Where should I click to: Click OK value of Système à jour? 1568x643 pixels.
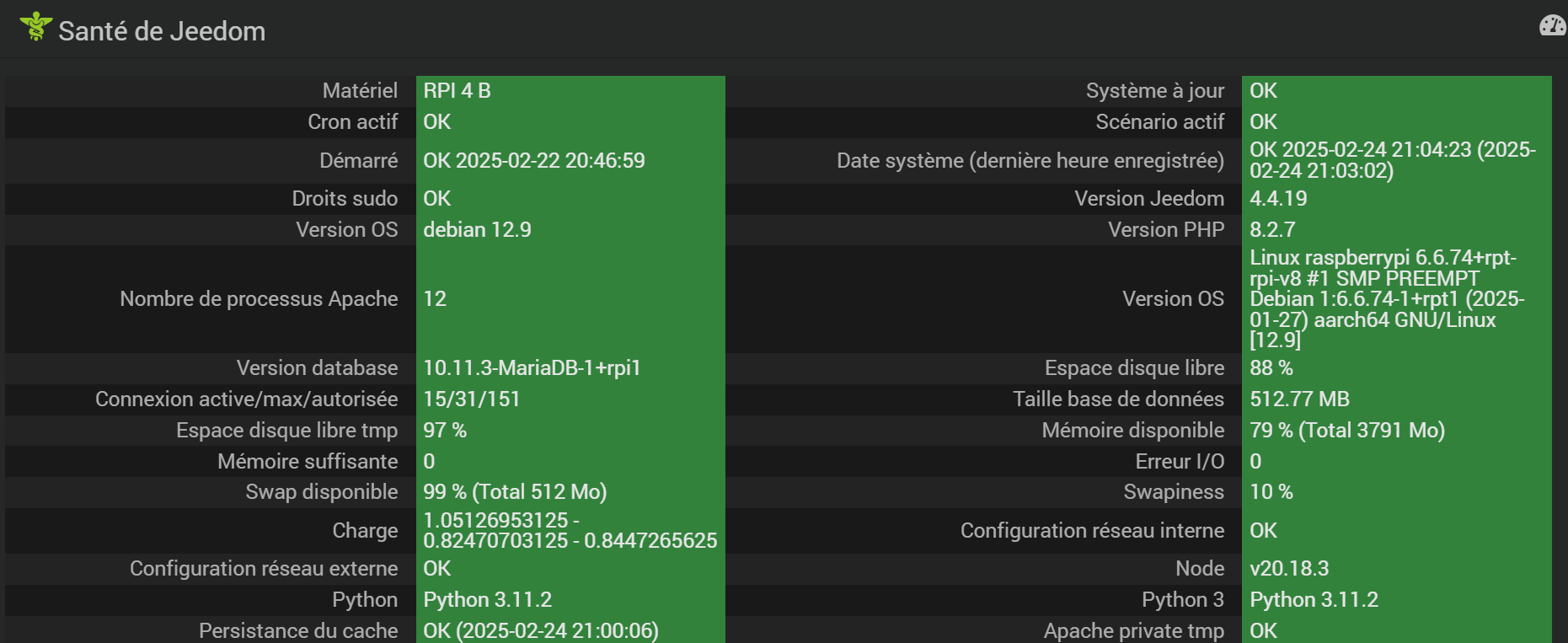[x=1263, y=90]
